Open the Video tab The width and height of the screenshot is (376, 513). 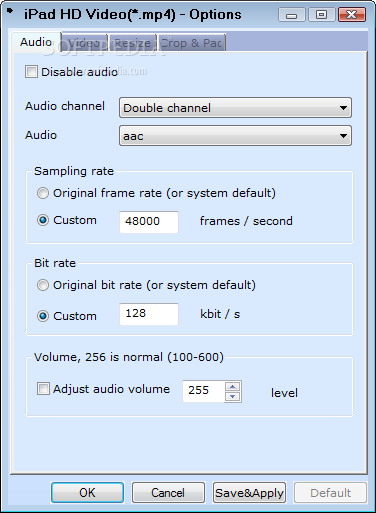click(x=85, y=43)
